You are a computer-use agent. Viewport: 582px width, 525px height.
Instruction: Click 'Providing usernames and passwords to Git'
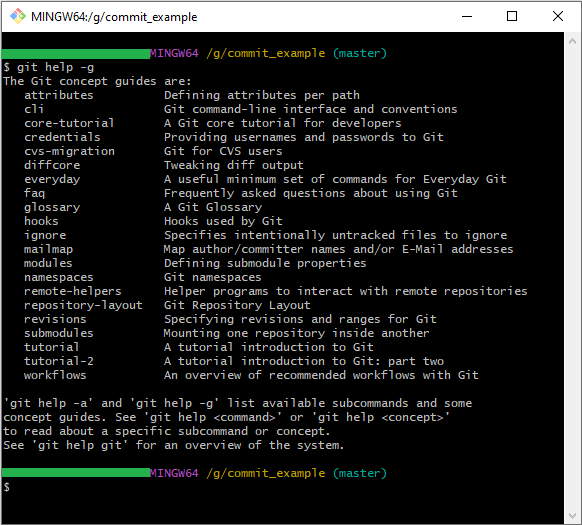tap(304, 137)
